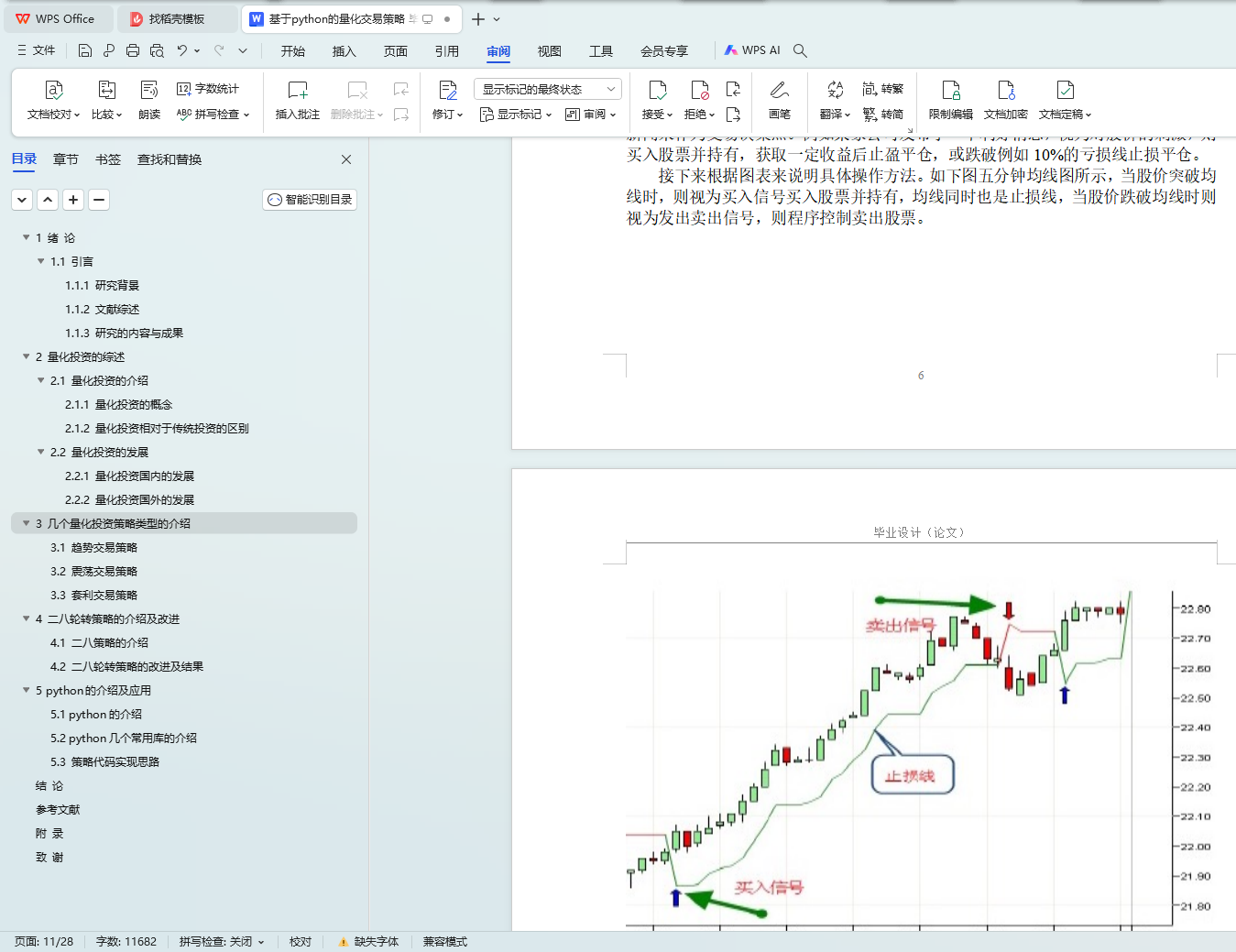Open the search magnifier icon

click(800, 50)
